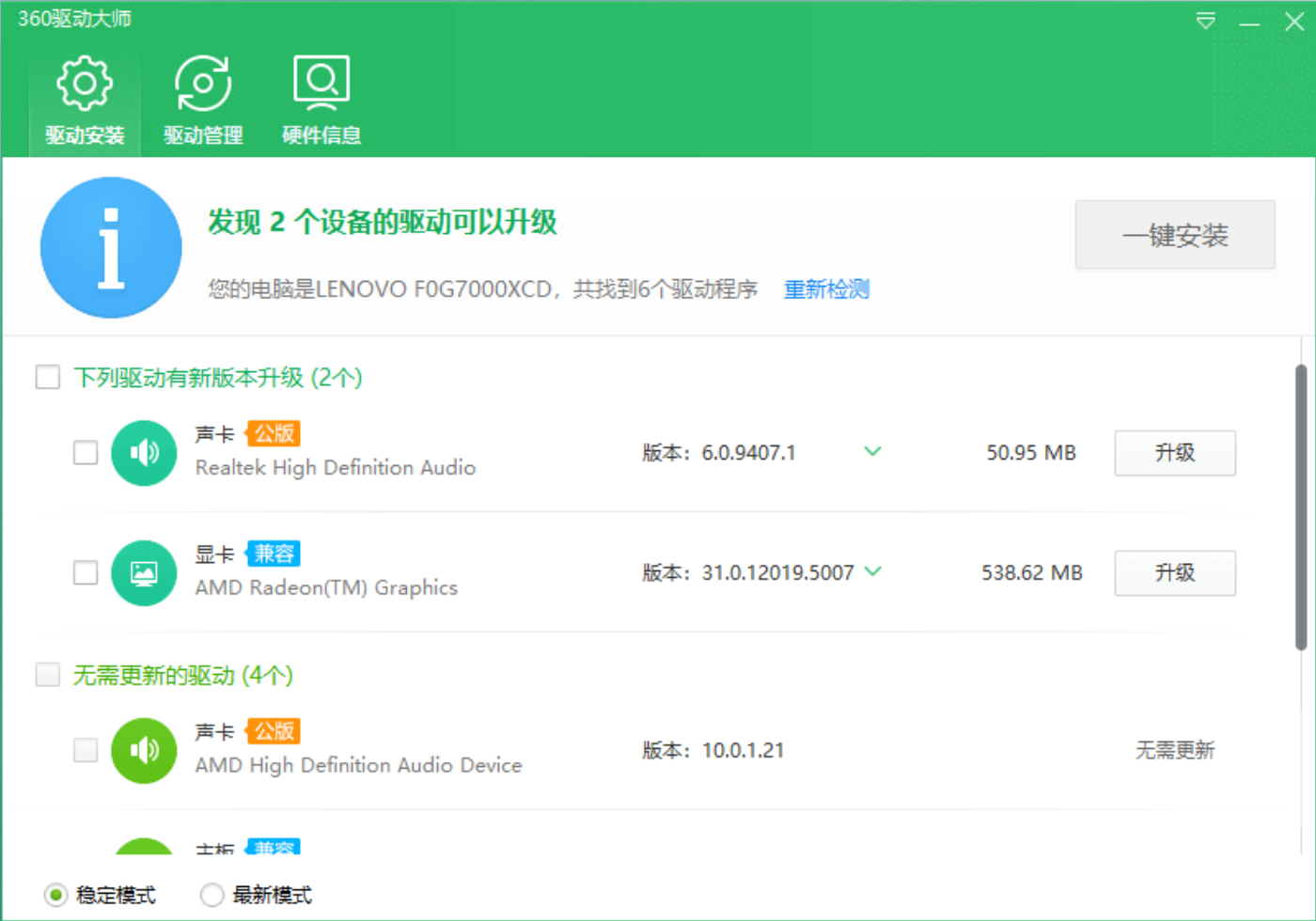Check the 无需更新的驱动 group checkbox
This screenshot has height=921, width=1316.
48,675
